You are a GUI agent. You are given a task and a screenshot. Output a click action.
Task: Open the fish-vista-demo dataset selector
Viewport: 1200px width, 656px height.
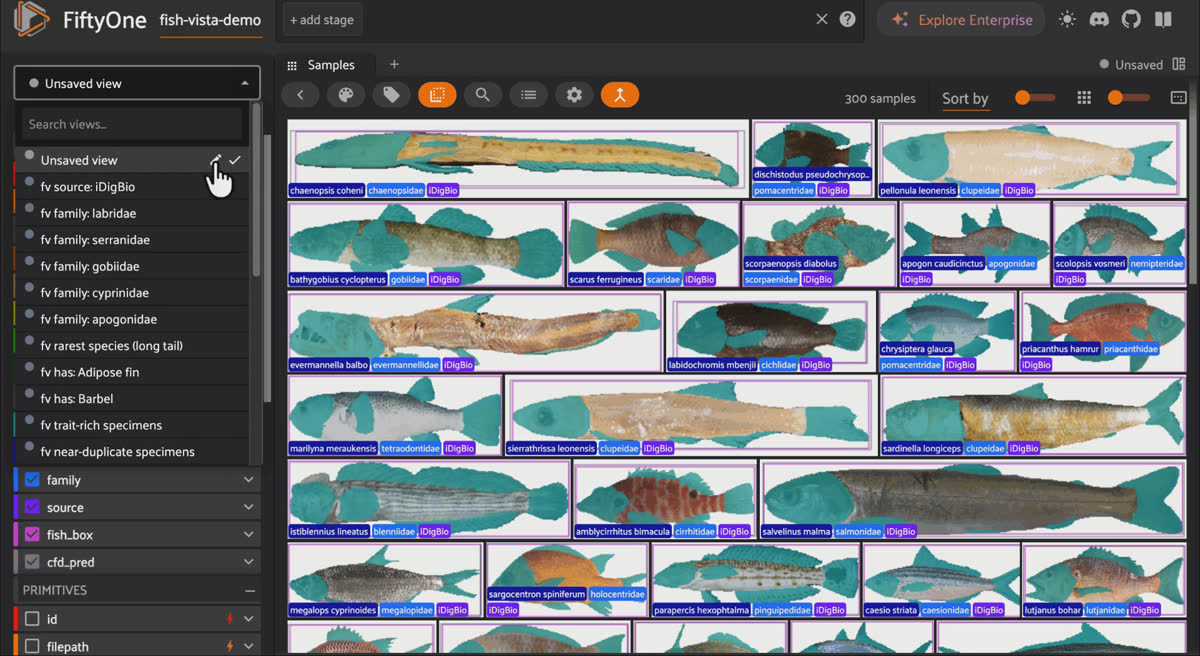pos(210,20)
